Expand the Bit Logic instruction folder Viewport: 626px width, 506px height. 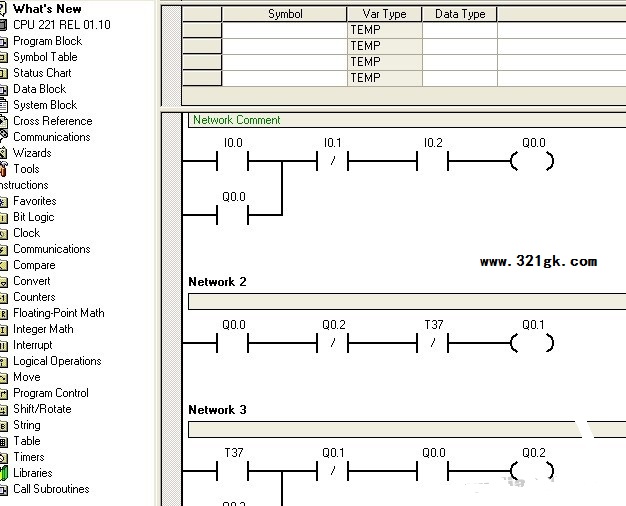(x=33, y=217)
